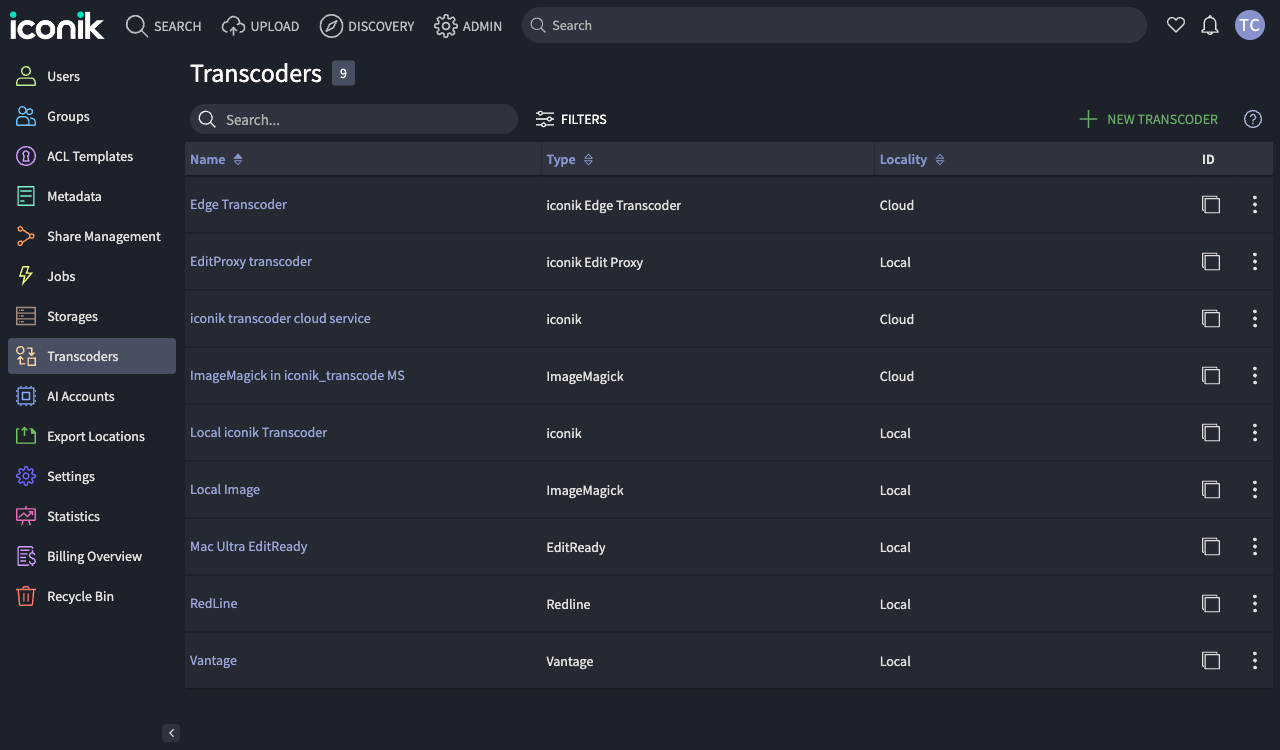1280x750 pixels.
Task: Click the New Transcoder button
Action: 1149,119
